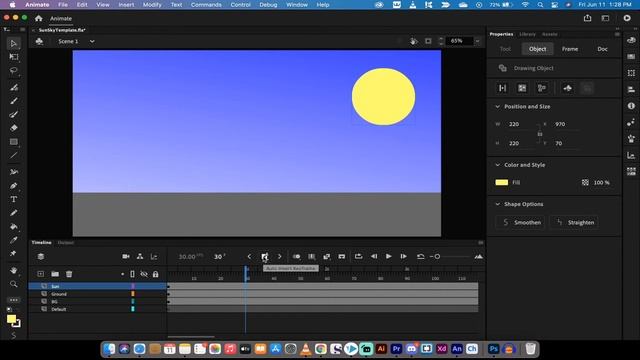640x360 pixels.
Task: Select the Line tool
Action: pos(13,155)
